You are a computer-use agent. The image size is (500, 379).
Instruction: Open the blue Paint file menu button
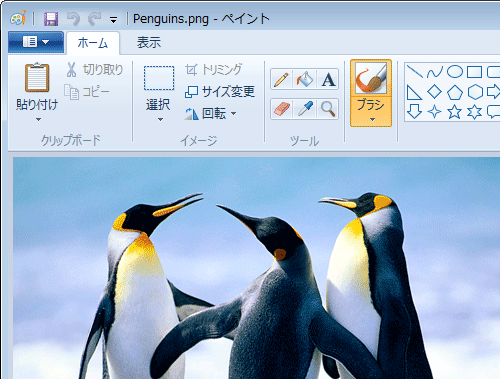(x=36, y=42)
